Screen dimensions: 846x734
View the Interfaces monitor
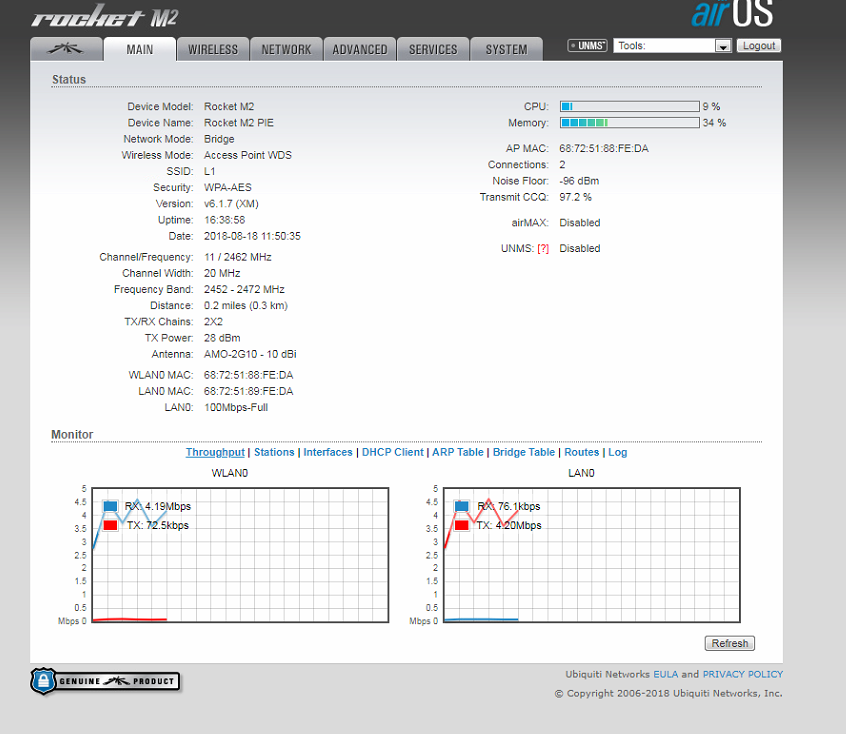click(328, 452)
